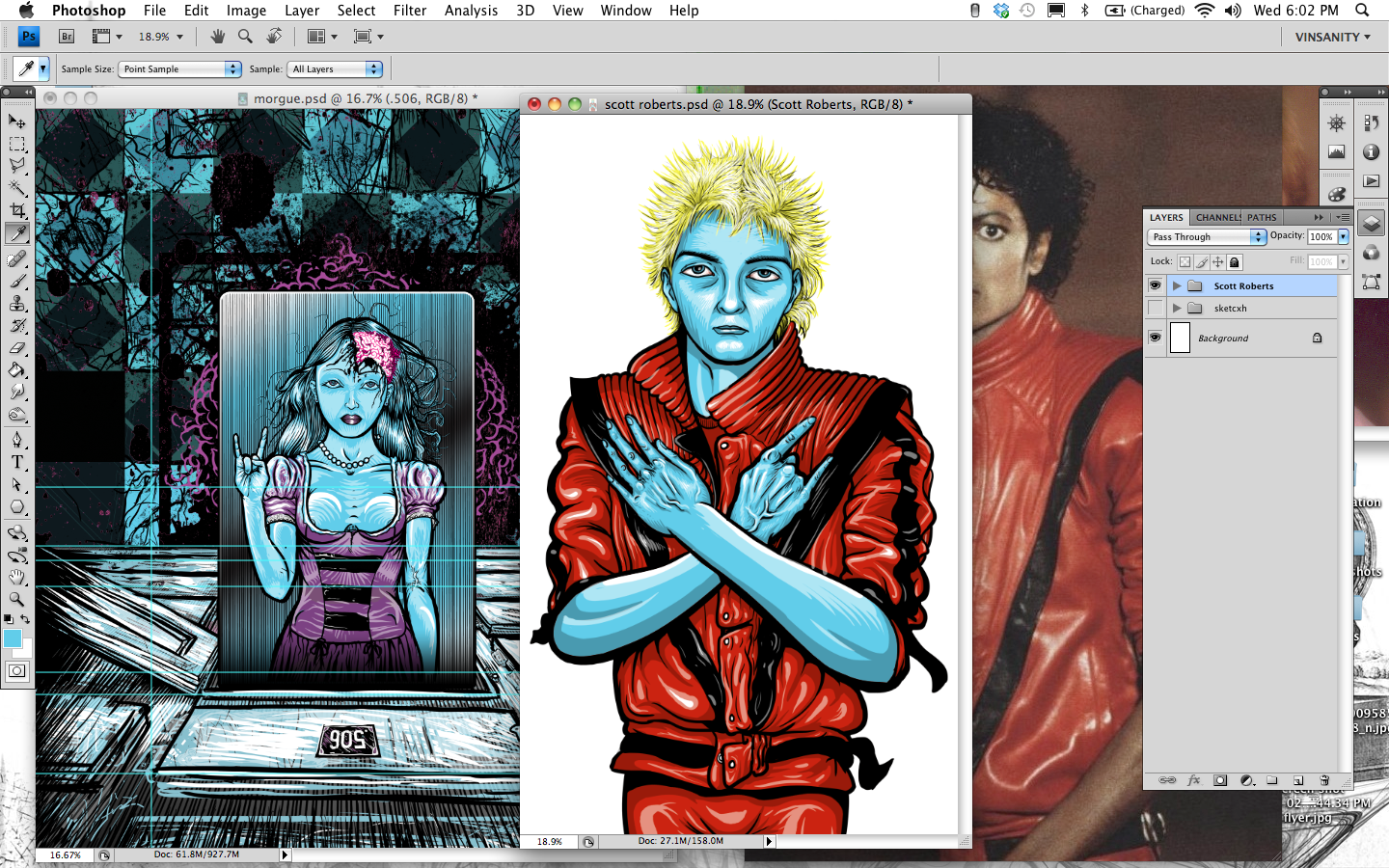Screen dimensions: 1389x868
Task: Add a layer mask from Layers panel
Action: pyautogui.click(x=1220, y=780)
